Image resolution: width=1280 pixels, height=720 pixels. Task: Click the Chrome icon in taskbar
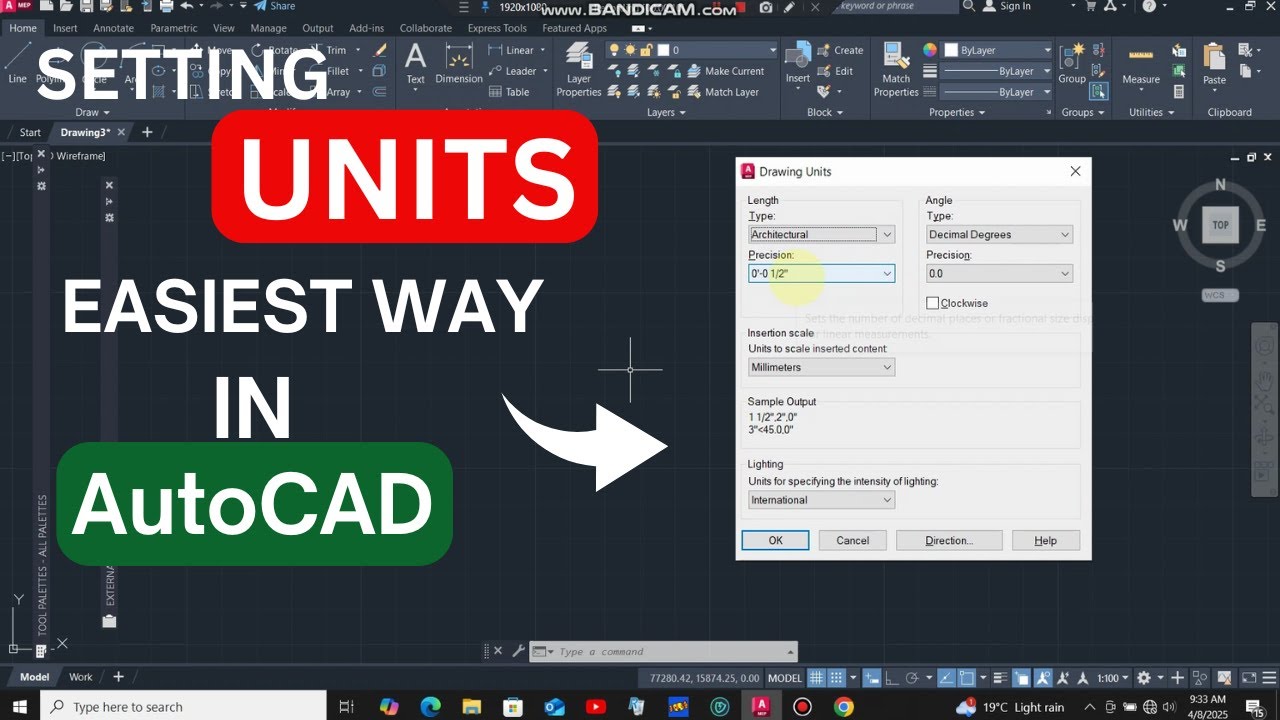tap(843, 706)
